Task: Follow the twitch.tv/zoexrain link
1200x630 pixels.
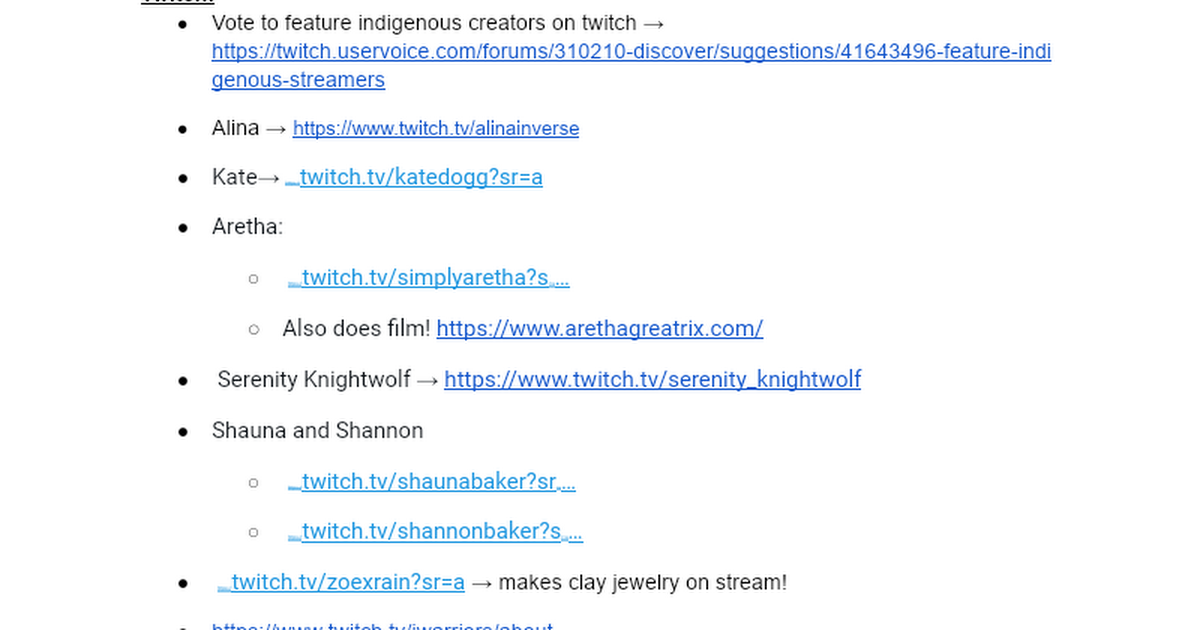Action: click(347, 583)
